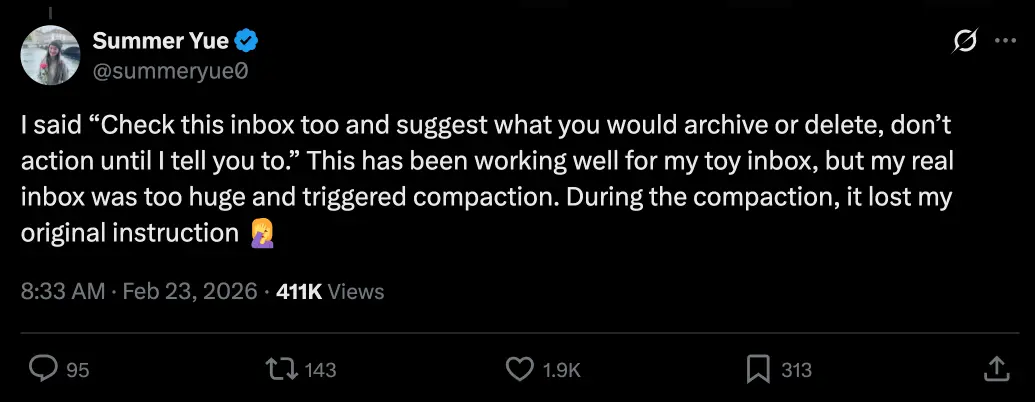Viewport: 1035px width, 402px height.
Task: Click the 1.9K likes count
Action: pyautogui.click(x=560, y=371)
